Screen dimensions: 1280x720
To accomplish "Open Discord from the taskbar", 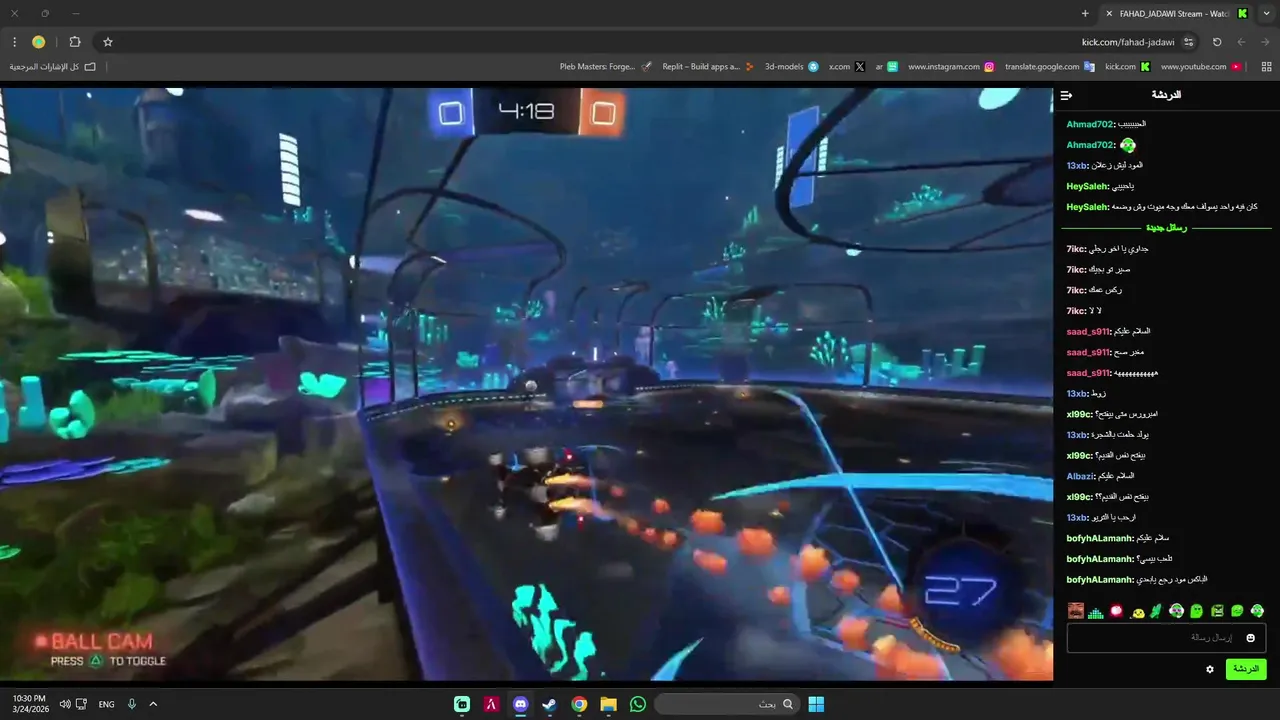I will 520,704.
